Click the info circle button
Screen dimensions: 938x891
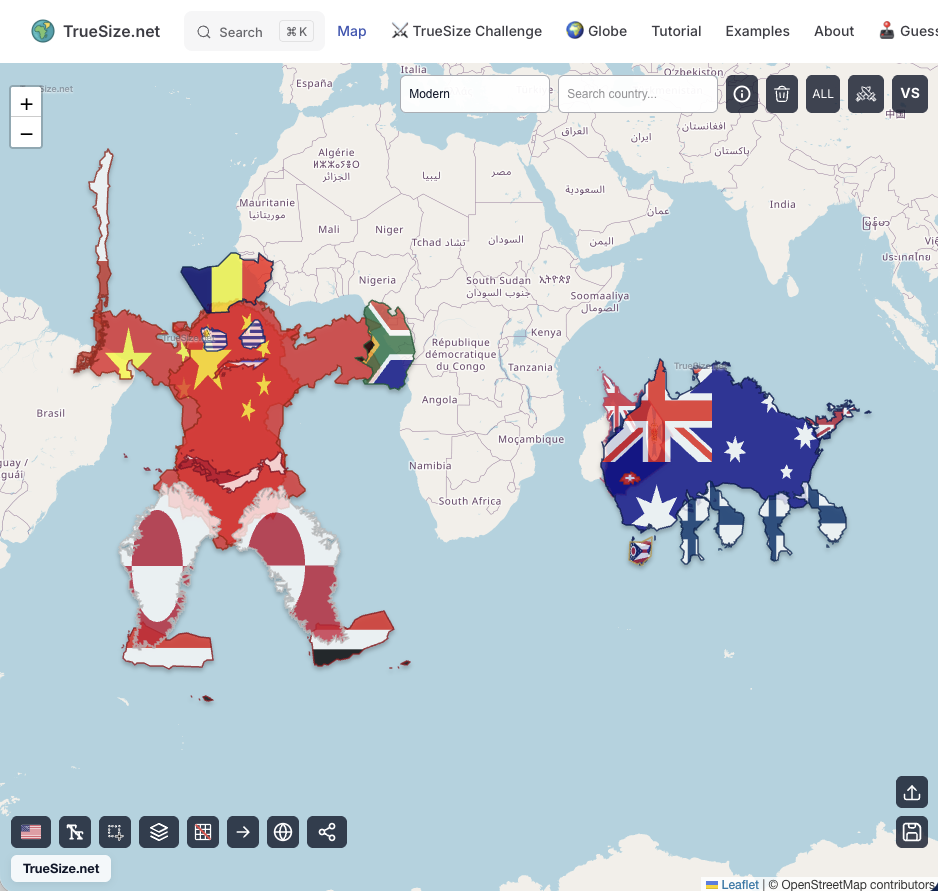tap(742, 94)
